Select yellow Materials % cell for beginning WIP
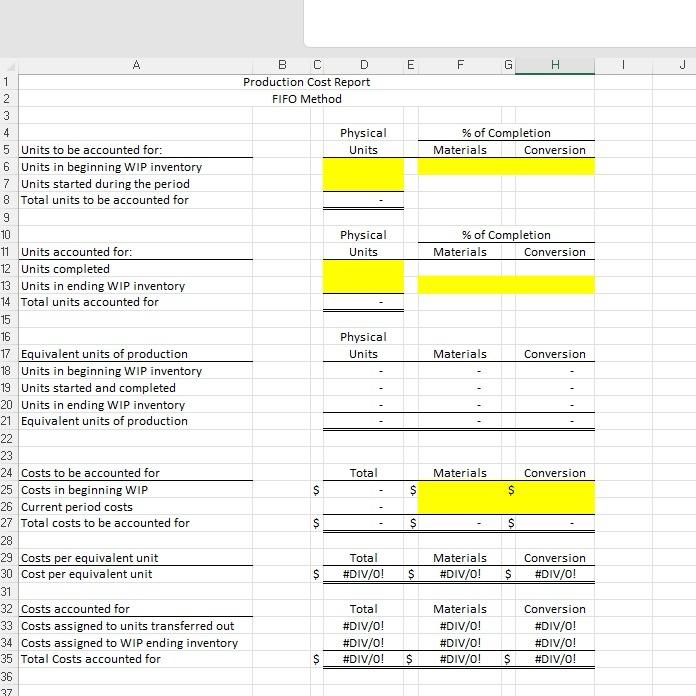Image resolution: width=696 pixels, height=696 pixels. [x=460, y=166]
